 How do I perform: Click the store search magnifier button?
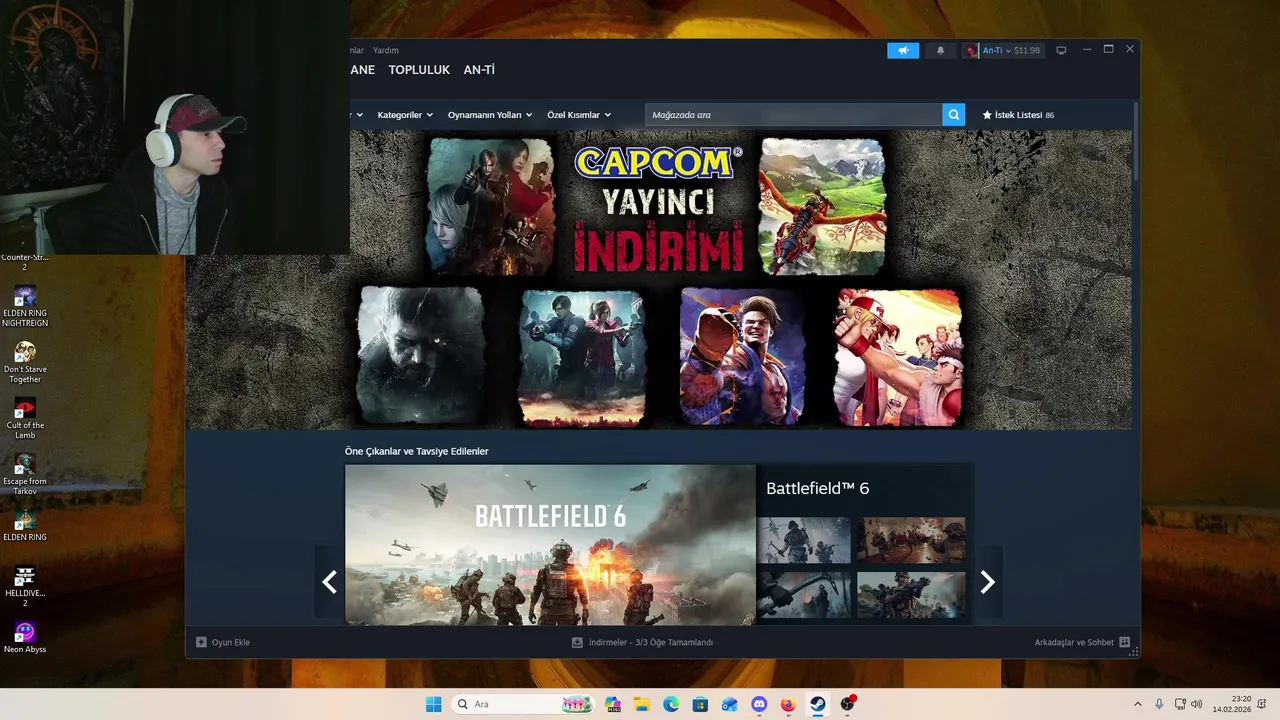coord(954,115)
